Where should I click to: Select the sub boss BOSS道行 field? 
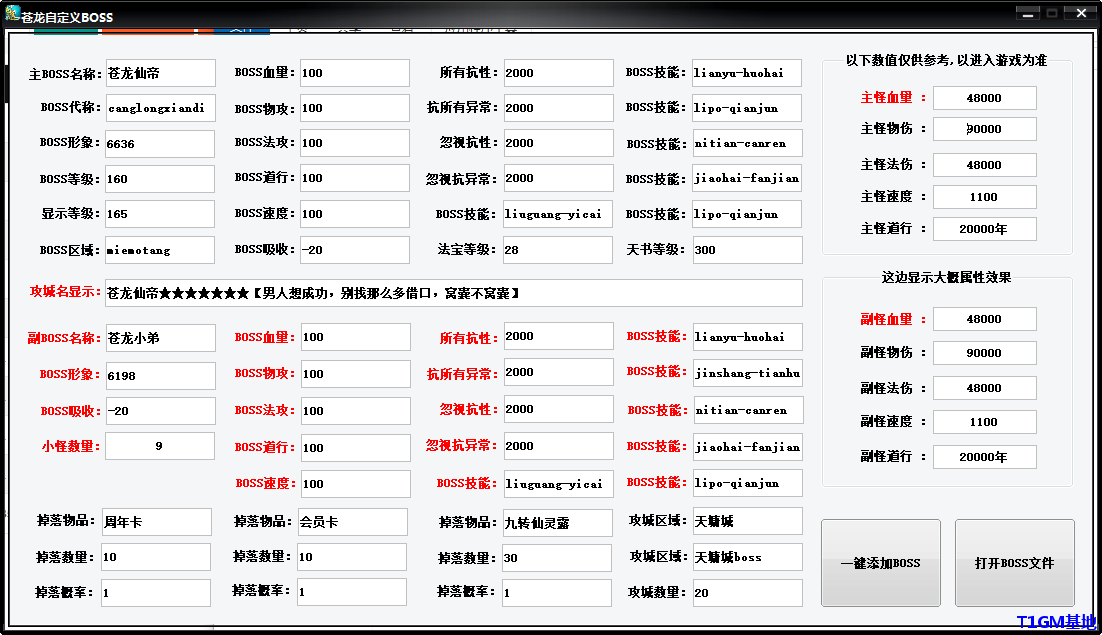(x=356, y=447)
